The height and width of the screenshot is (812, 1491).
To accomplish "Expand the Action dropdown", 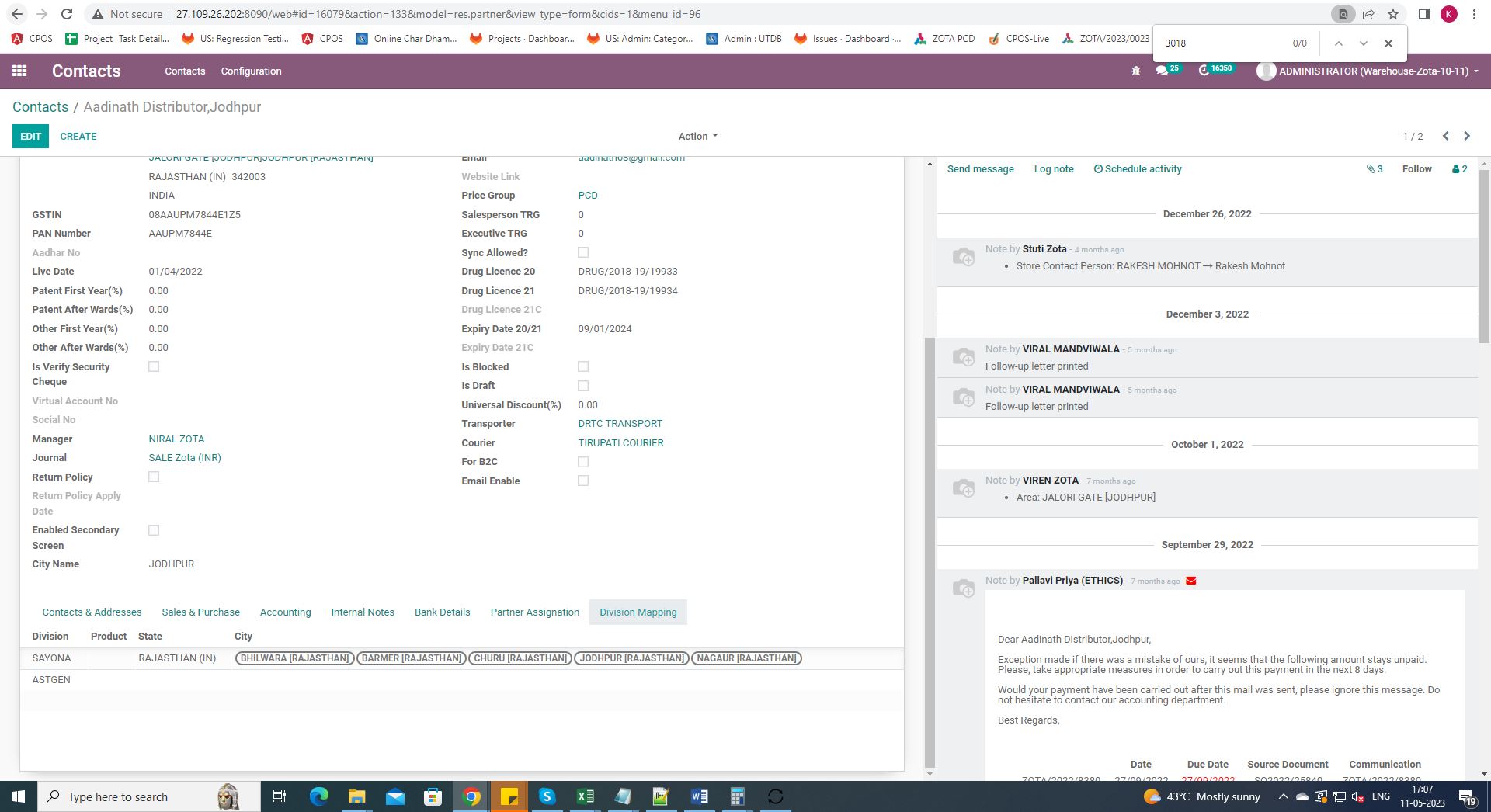I will [x=697, y=136].
